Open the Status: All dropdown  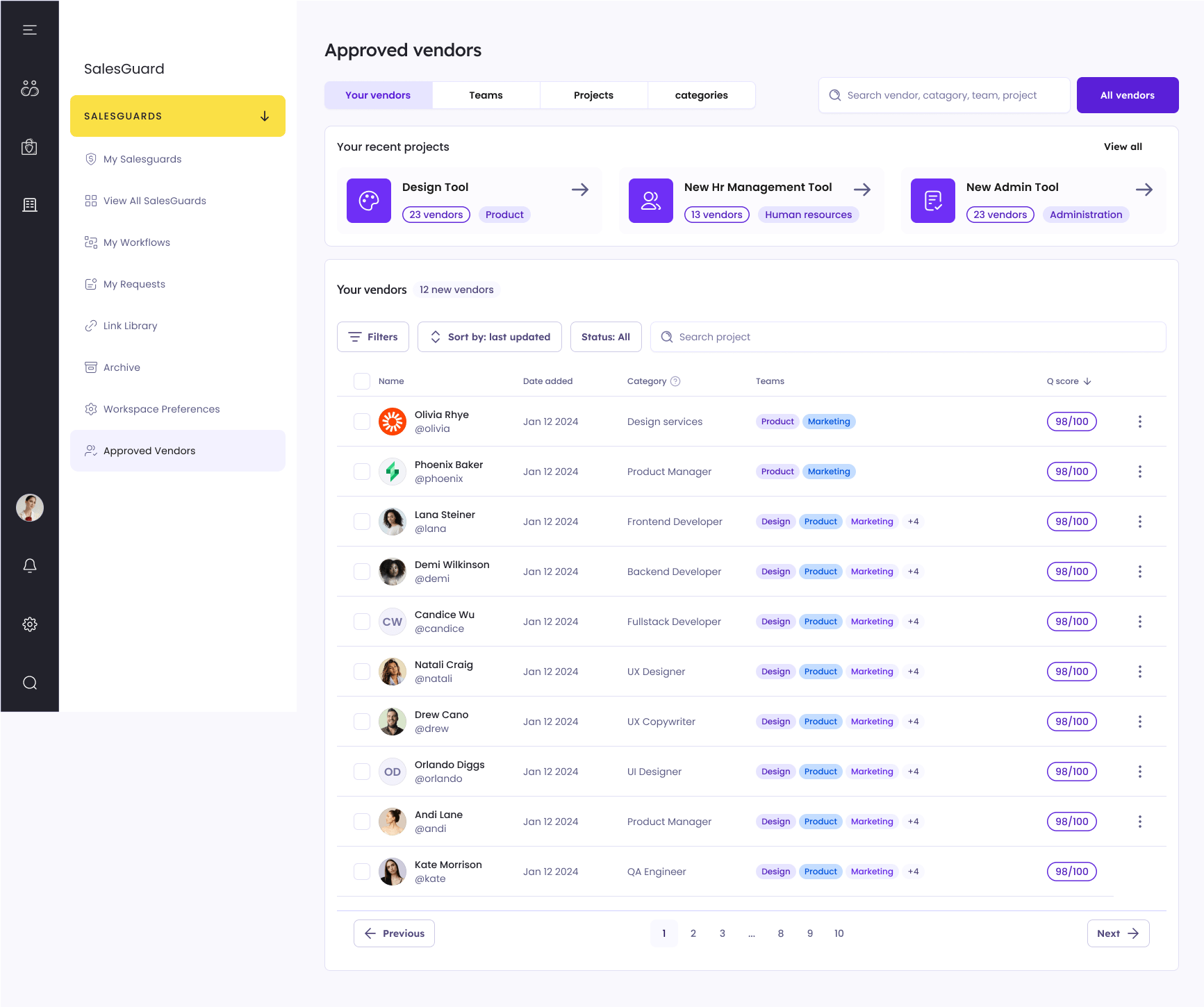605,337
